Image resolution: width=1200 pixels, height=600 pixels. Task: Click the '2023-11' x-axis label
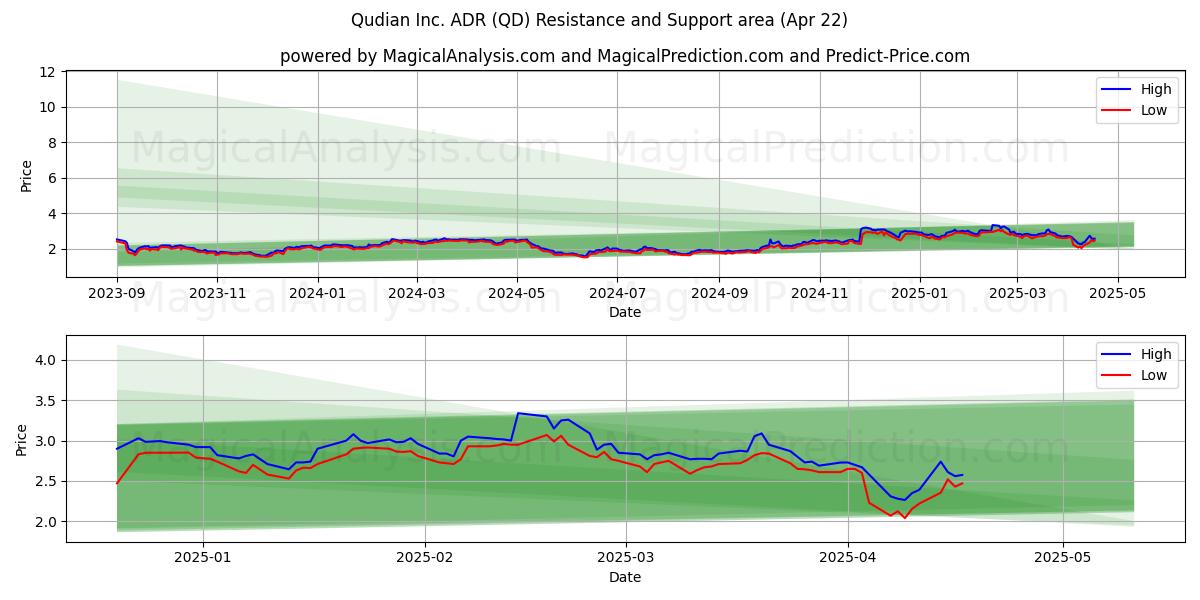pos(217,294)
